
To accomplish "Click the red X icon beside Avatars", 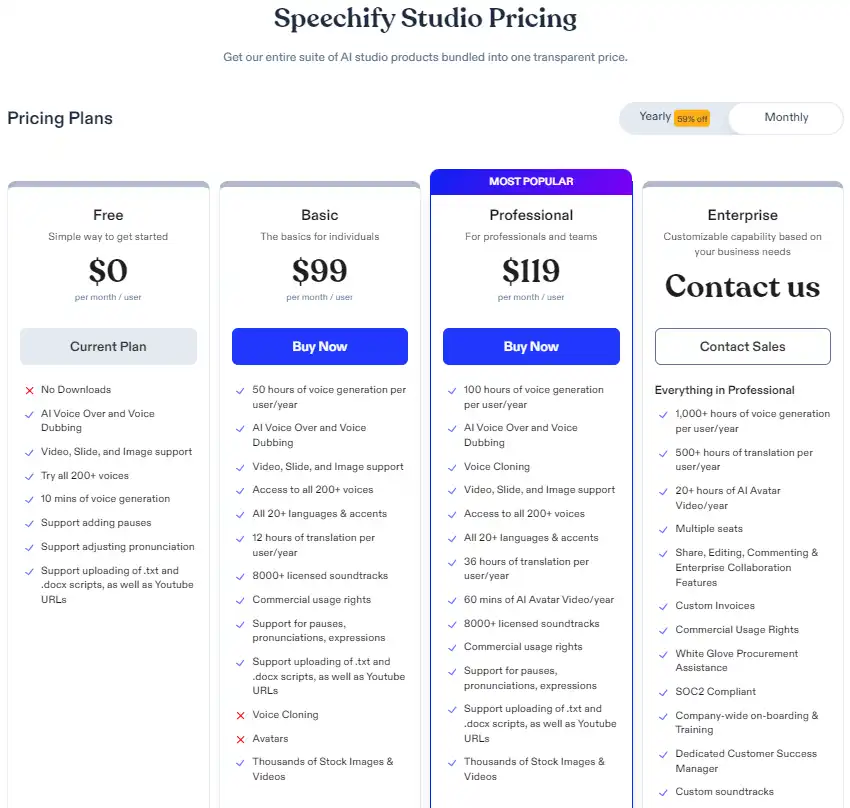I will click(x=241, y=739).
